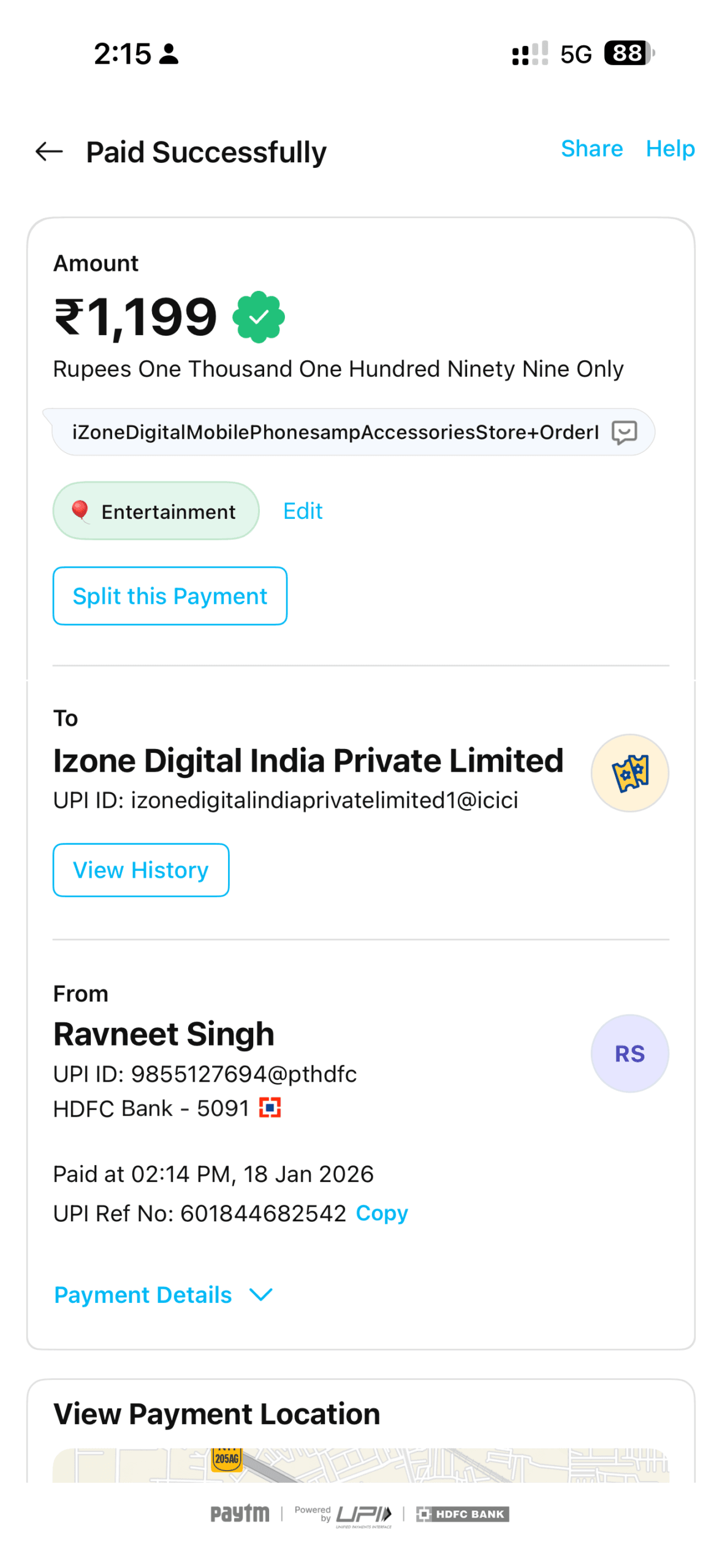
Task: Copy the UPI reference number
Action: click(381, 1213)
